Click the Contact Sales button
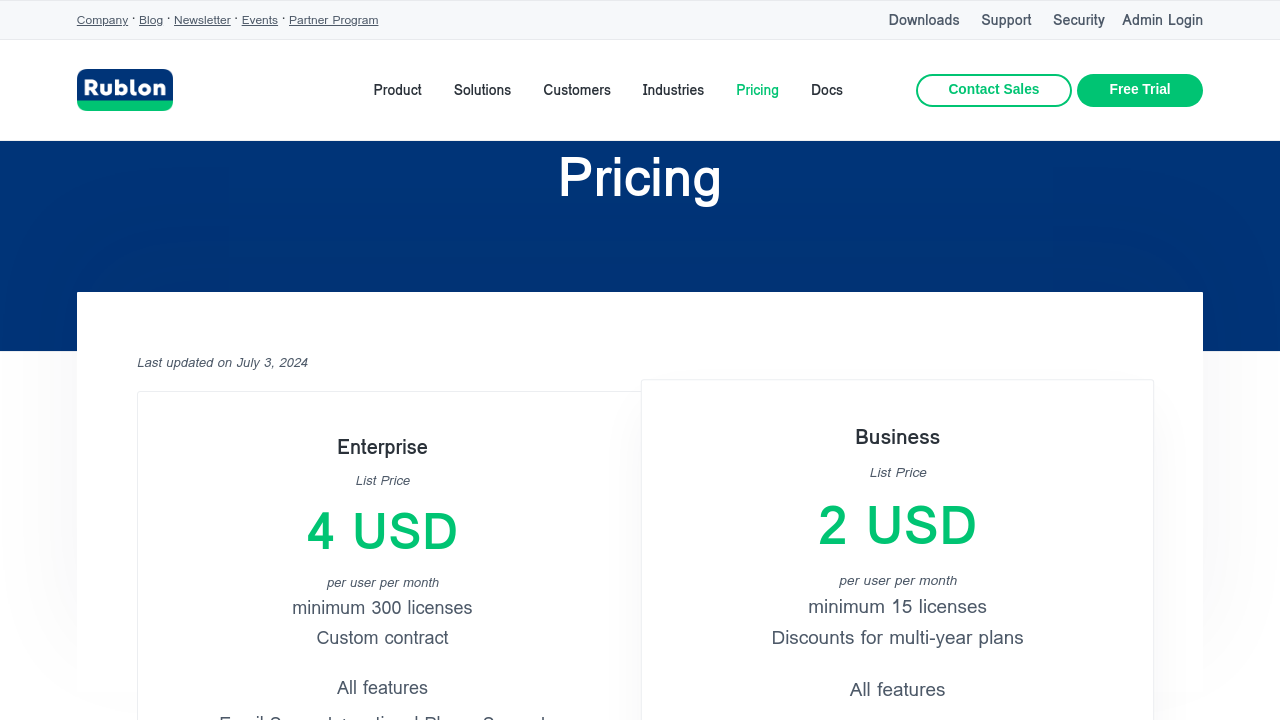Screen dimensions: 1280x720 pos(994,90)
